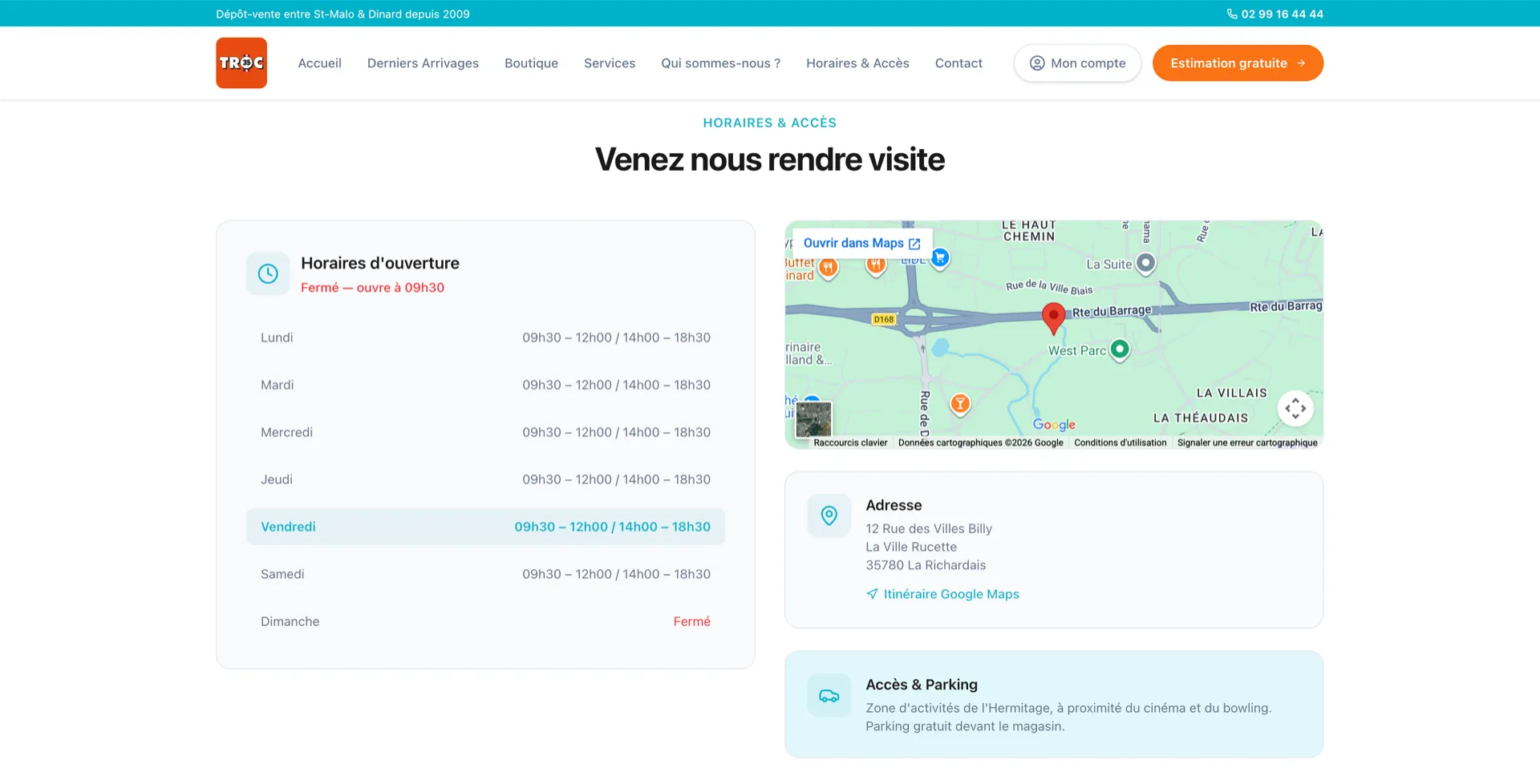1540x784 pixels.
Task: Click the blue shopping cart map marker
Action: (x=940, y=257)
